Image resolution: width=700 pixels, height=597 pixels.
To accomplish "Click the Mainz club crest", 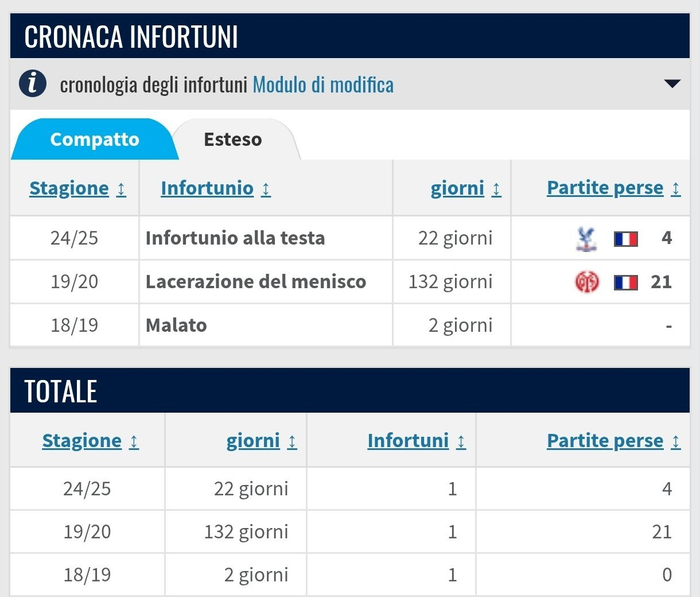I will pos(586,282).
